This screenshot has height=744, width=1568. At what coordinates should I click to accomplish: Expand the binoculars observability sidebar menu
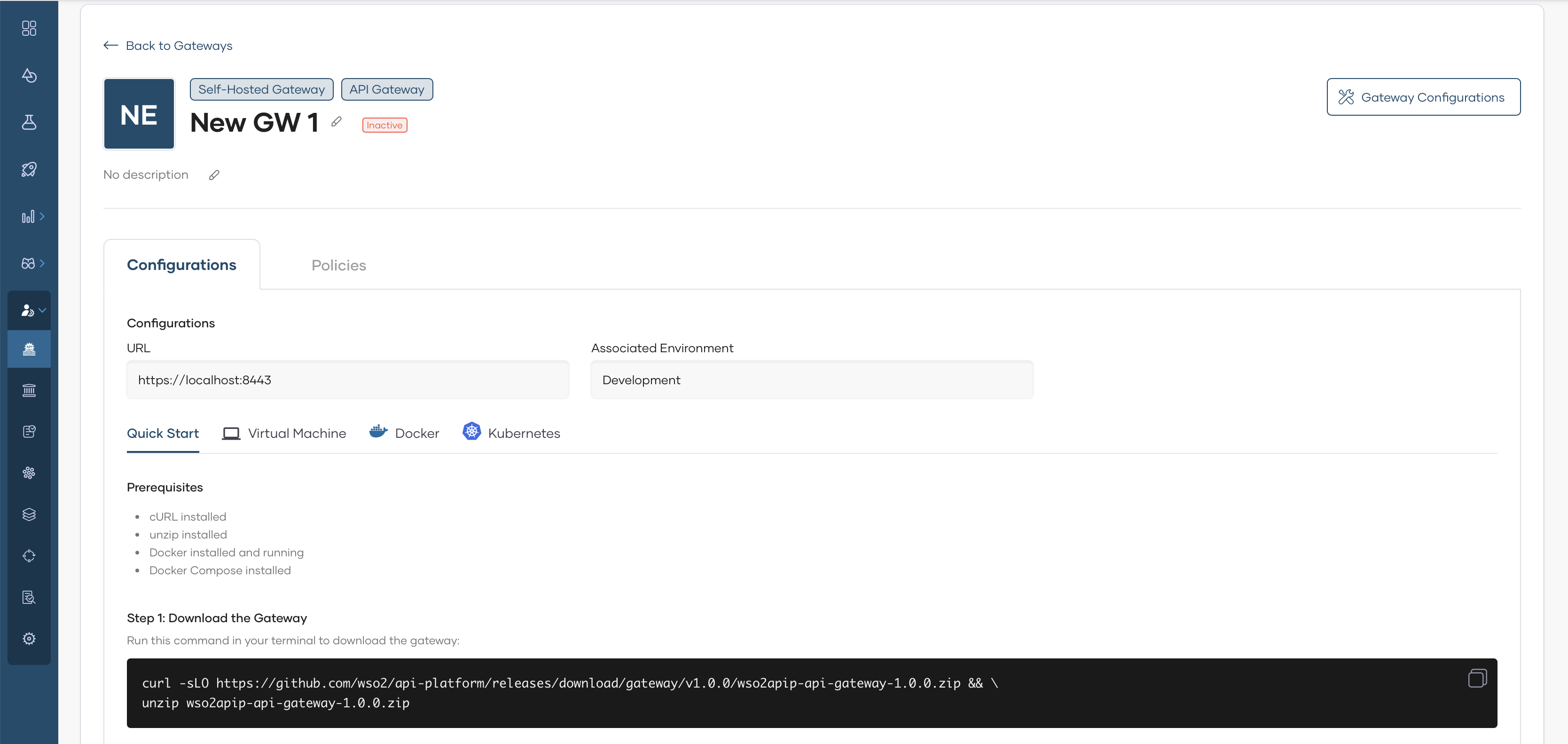32,264
